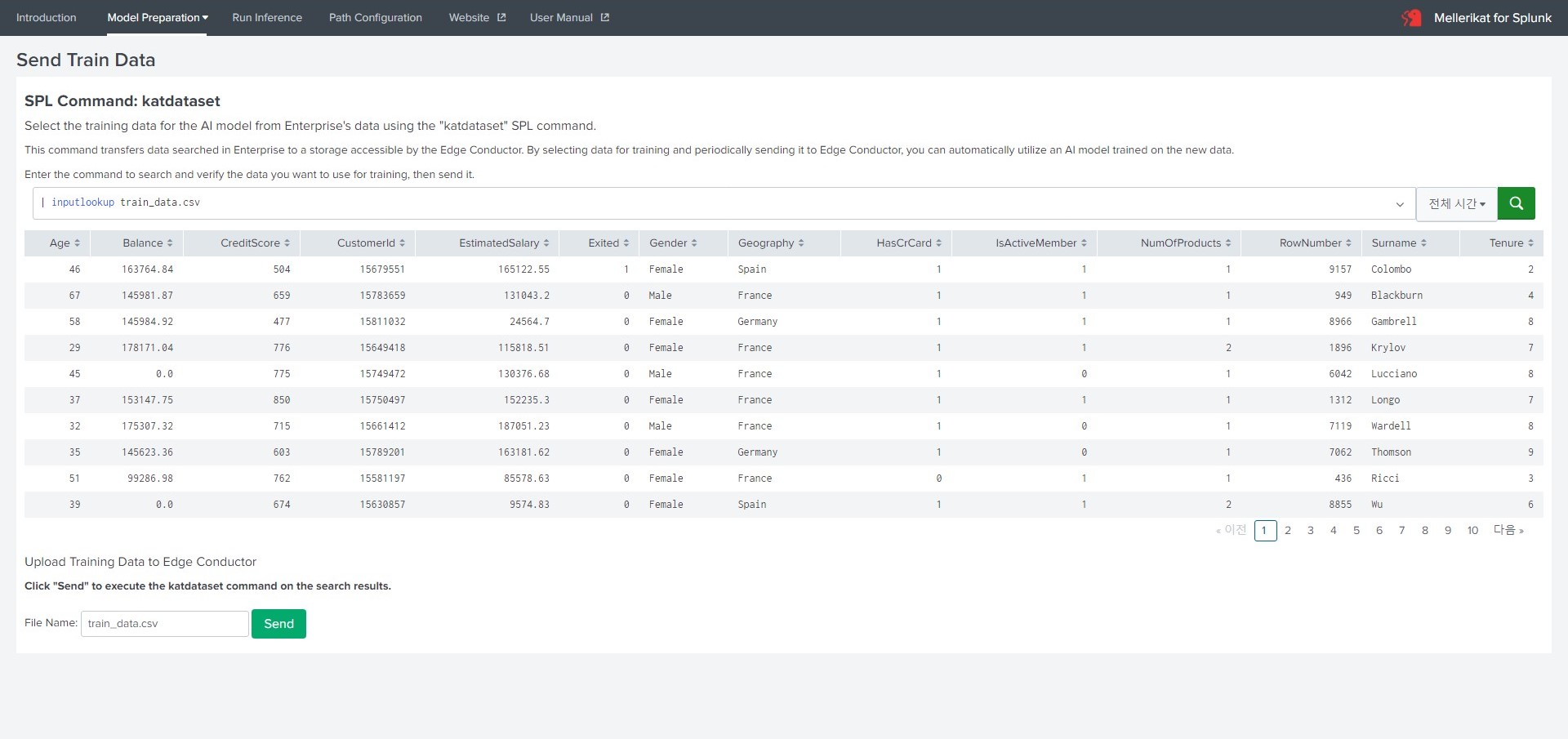The width and height of the screenshot is (1568, 739).
Task: Open User Manual external link icon
Action: [x=604, y=17]
